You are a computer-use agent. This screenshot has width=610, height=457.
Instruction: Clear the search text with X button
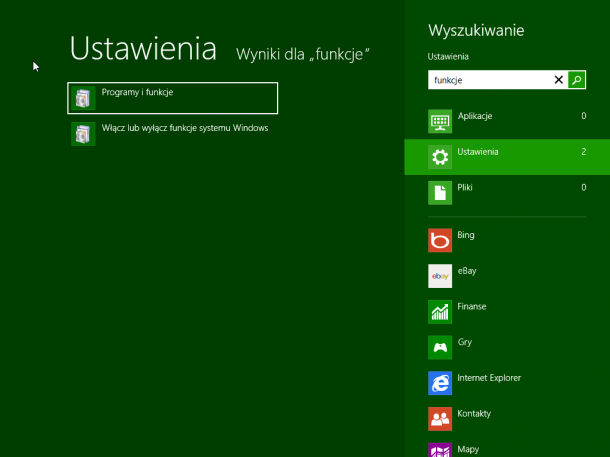(x=559, y=80)
